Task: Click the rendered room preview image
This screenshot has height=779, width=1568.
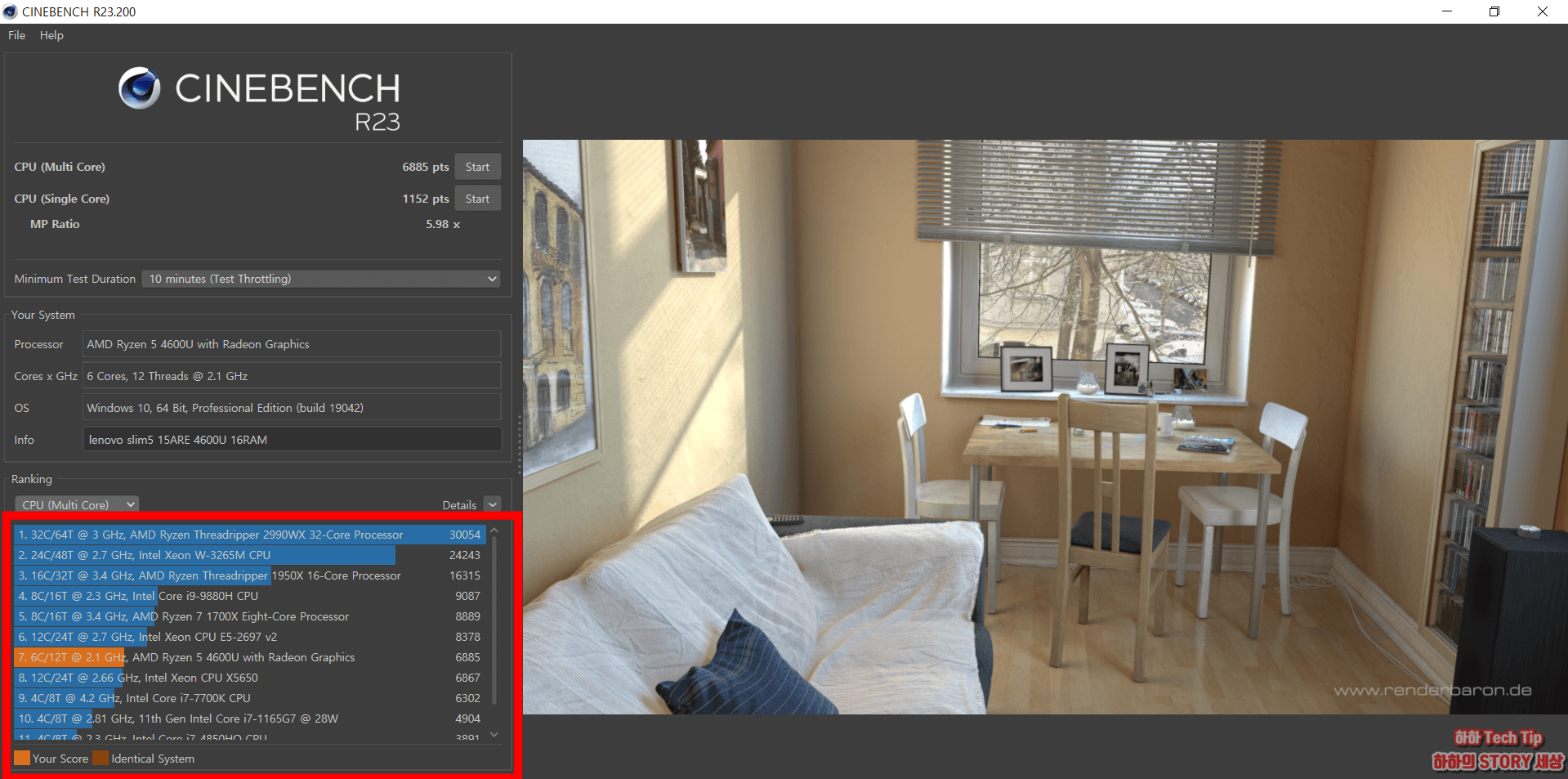Action: click(1045, 427)
